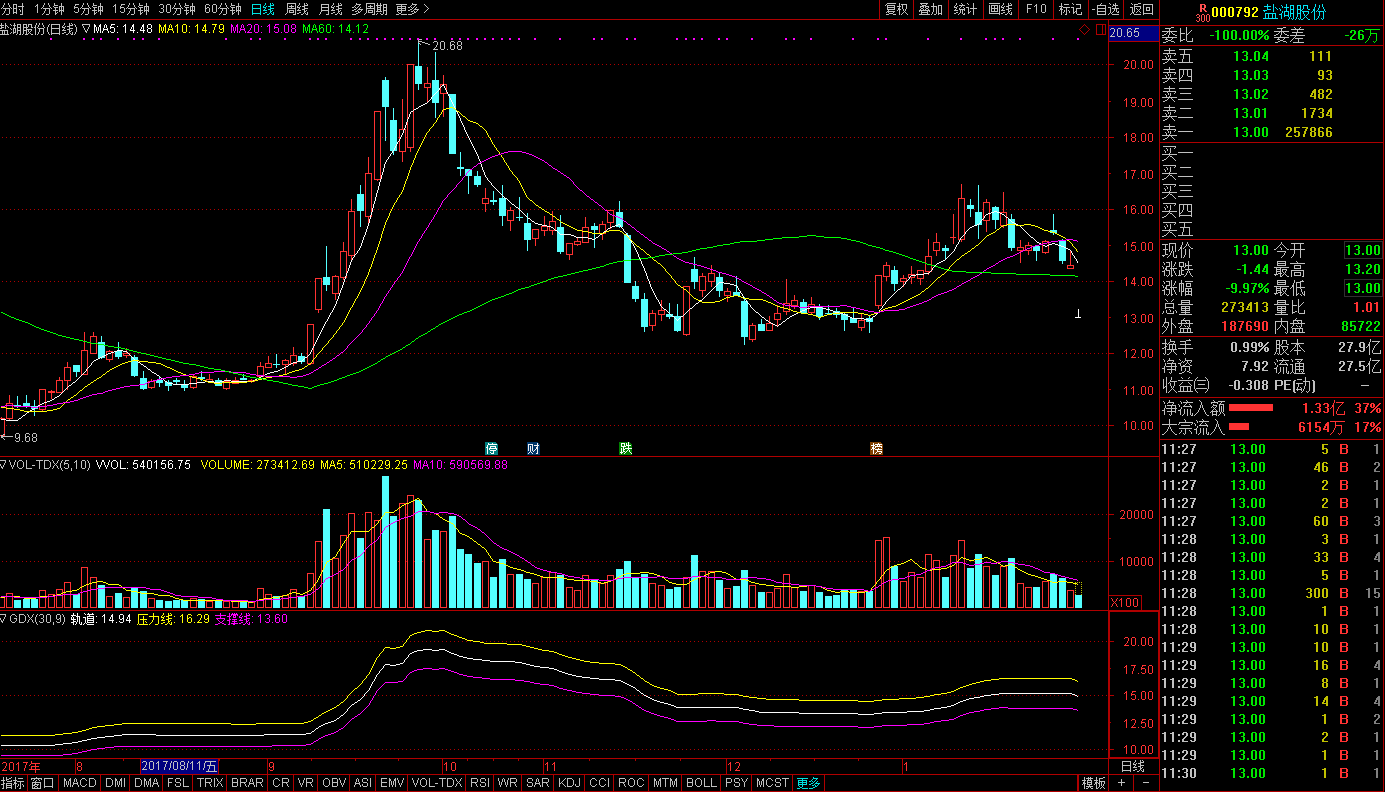Toggle 自选 watchlist for this stock

(x=1105, y=9)
